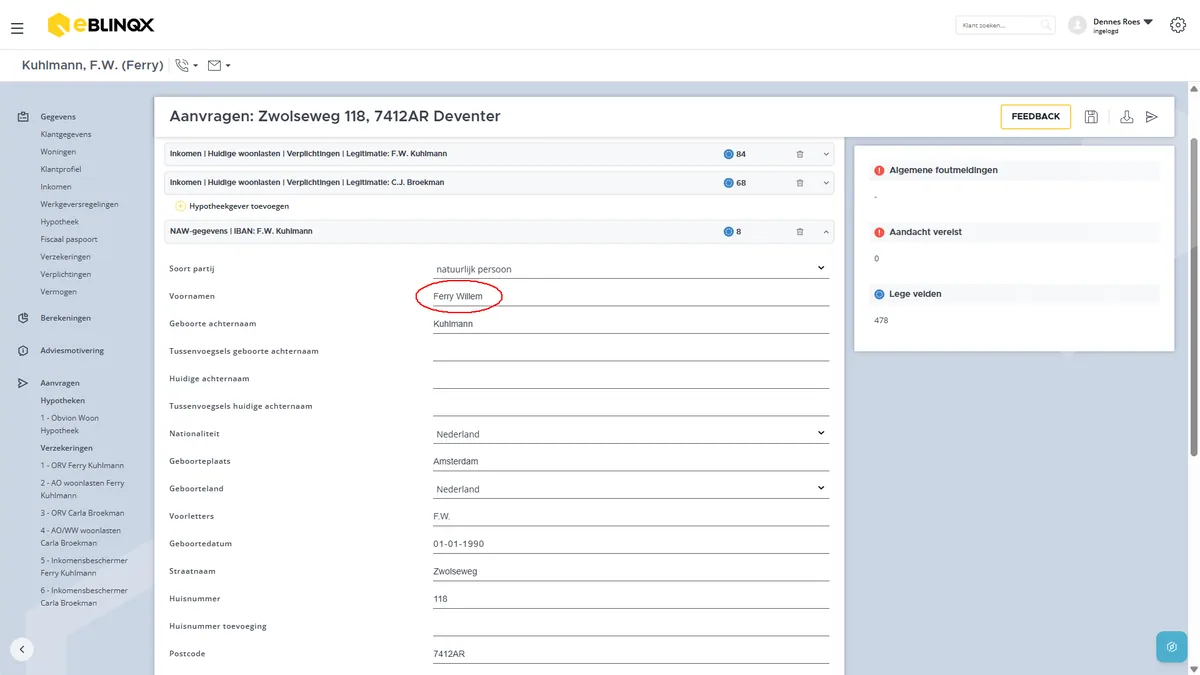Save the application with the floppy icon

pyautogui.click(x=1091, y=117)
